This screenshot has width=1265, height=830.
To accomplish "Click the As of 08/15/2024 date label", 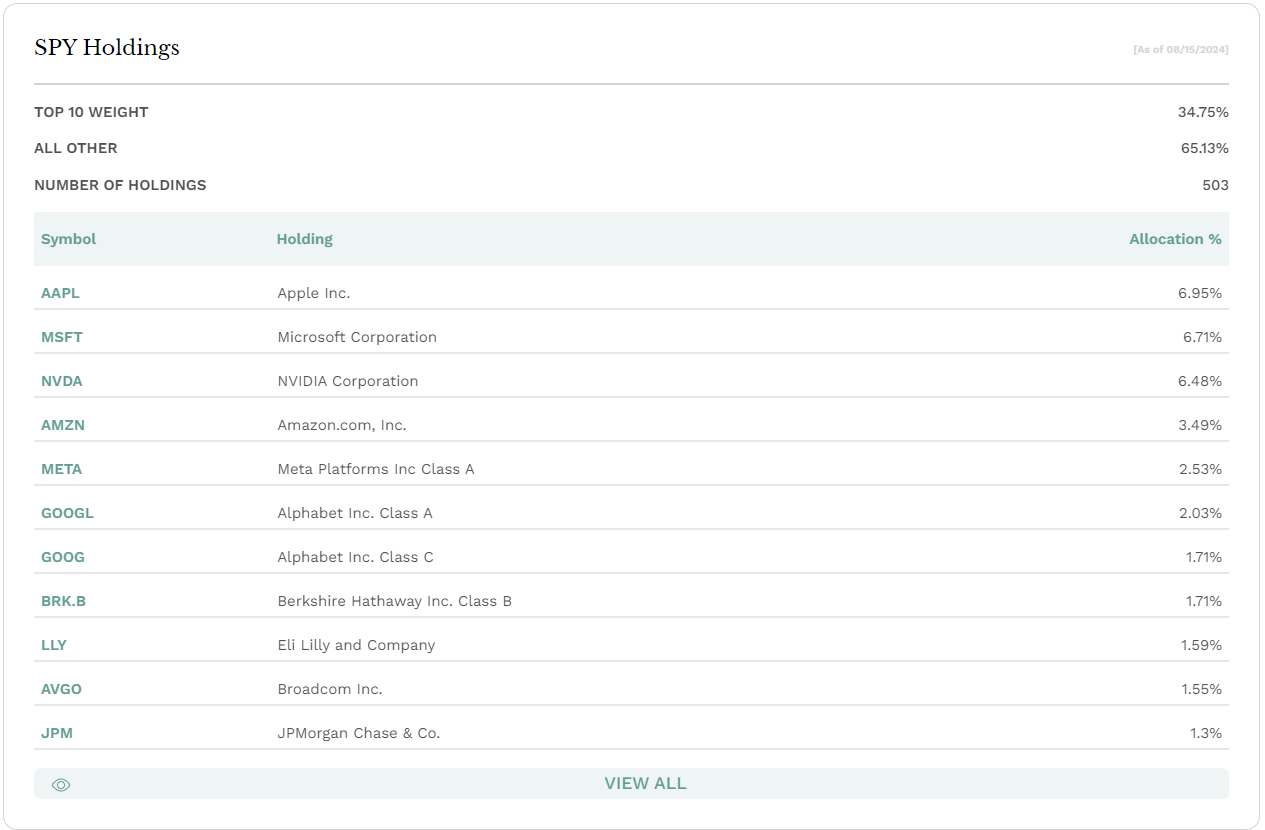I will (1181, 49).
